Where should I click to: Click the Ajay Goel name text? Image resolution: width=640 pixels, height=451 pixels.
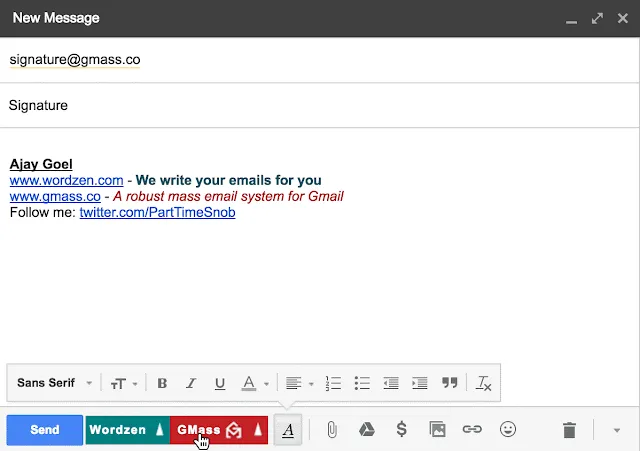41,164
